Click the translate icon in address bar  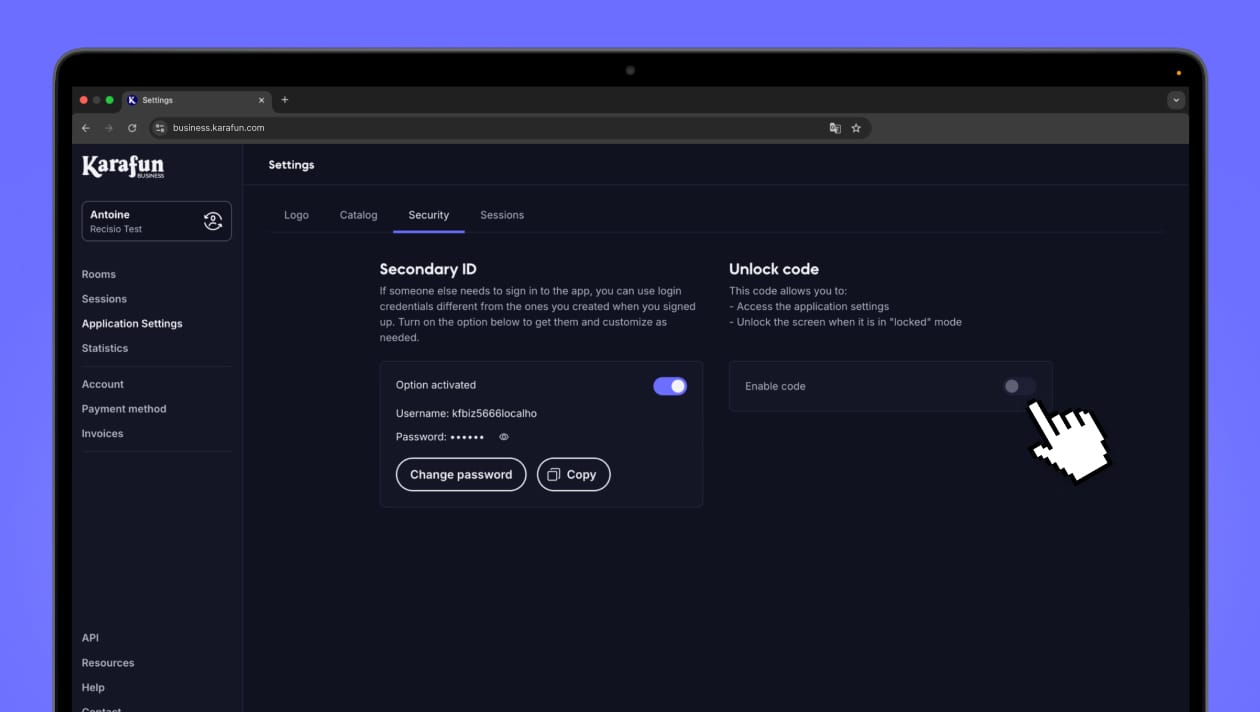click(x=835, y=128)
